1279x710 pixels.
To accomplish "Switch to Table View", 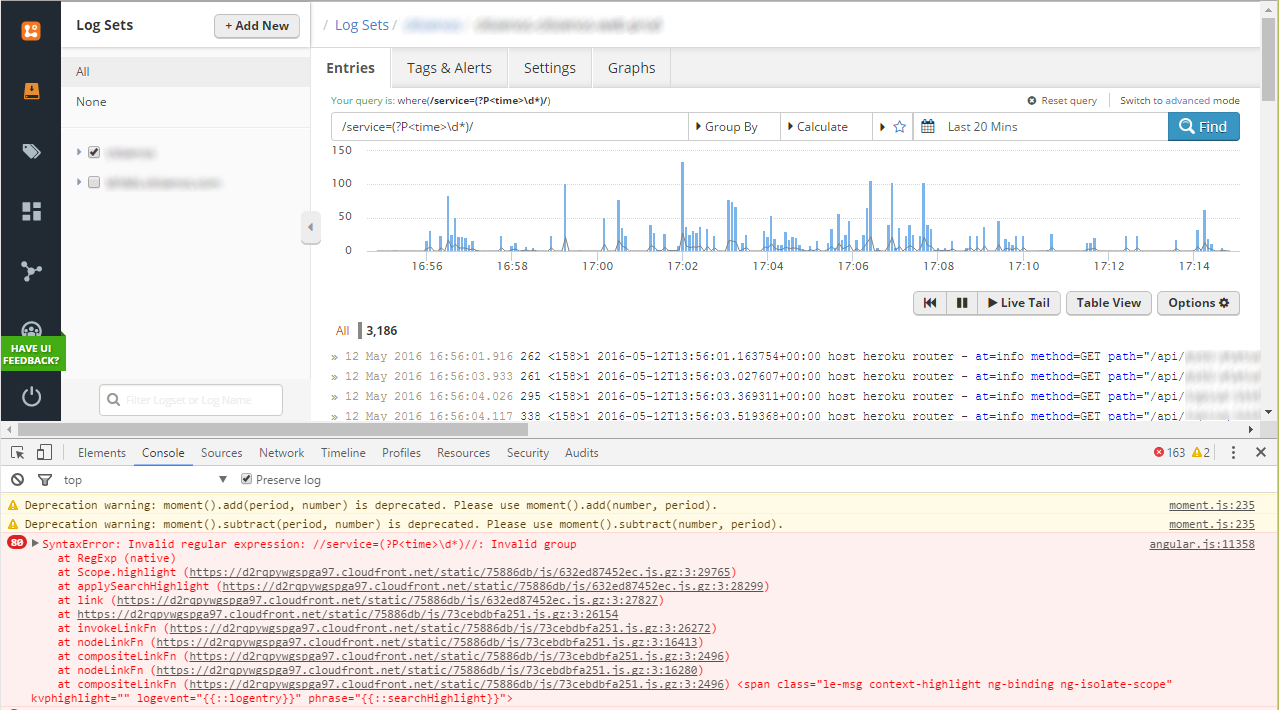I will 1109,303.
